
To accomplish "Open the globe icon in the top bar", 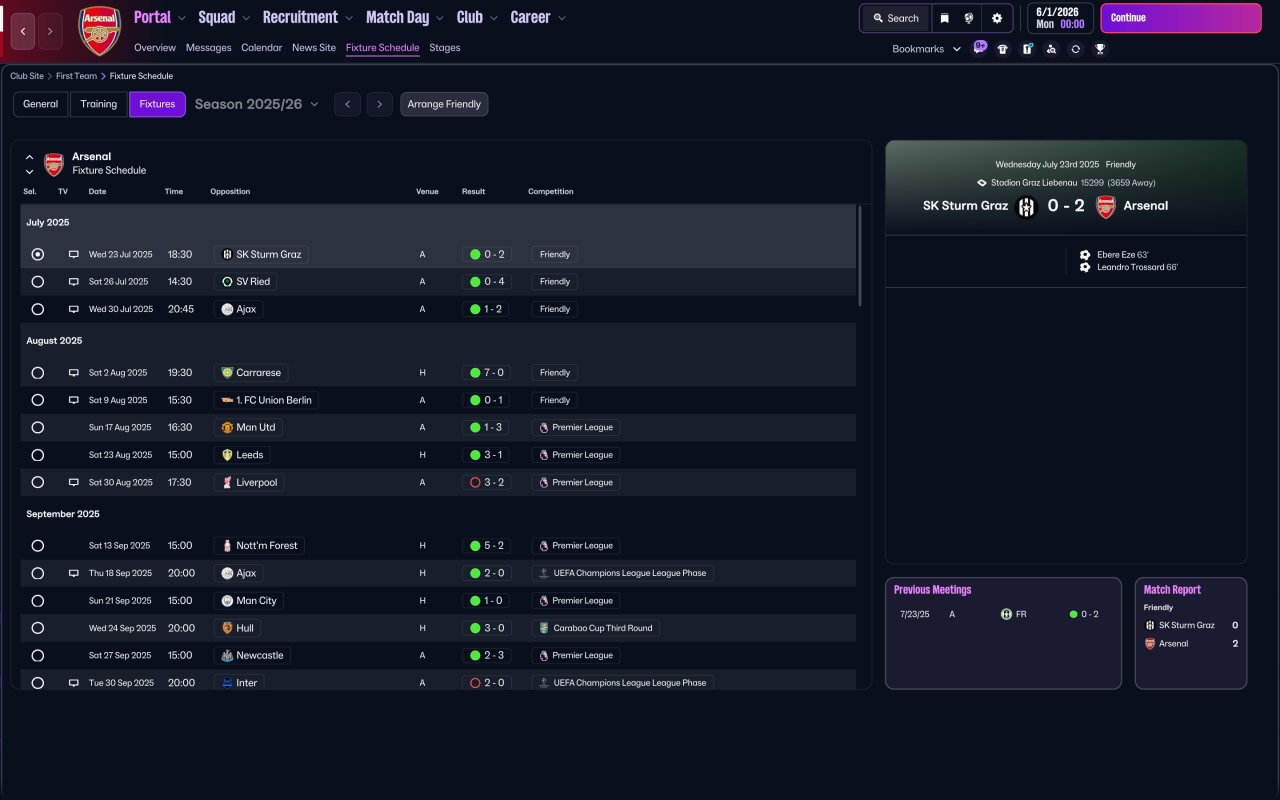I will (x=969, y=18).
